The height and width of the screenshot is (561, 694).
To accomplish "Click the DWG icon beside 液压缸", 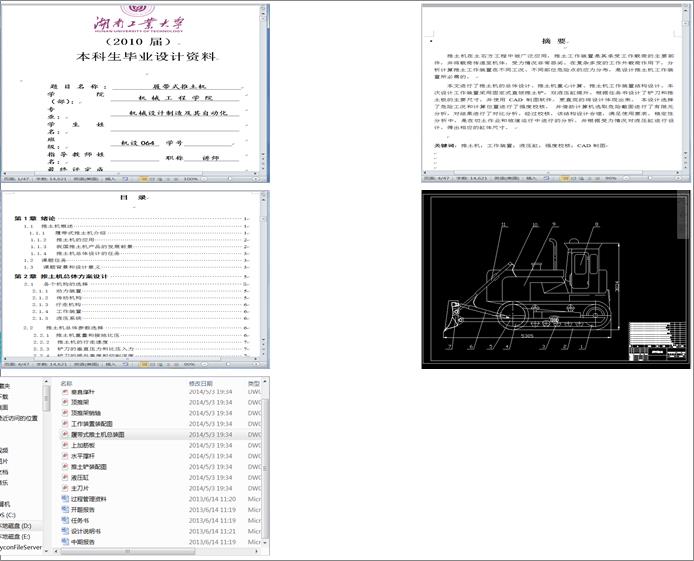I will [65, 478].
